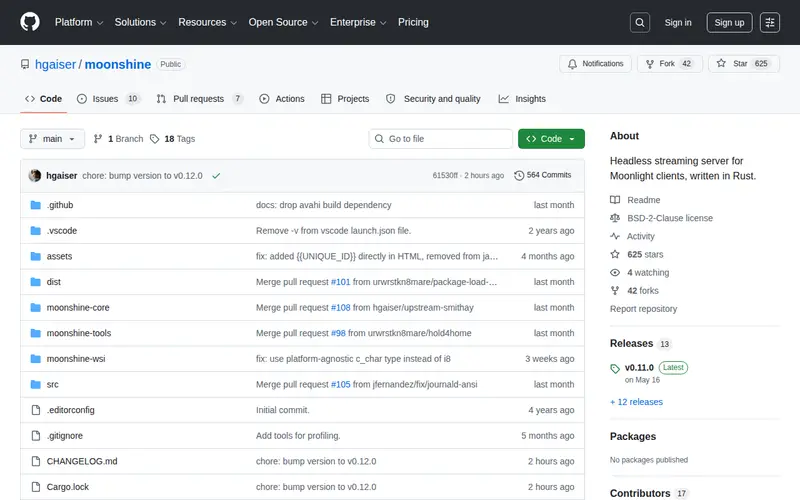Viewport: 800px width, 500px height.
Task: Click the CHANGELOG.md file icon
Action: pos(36,461)
